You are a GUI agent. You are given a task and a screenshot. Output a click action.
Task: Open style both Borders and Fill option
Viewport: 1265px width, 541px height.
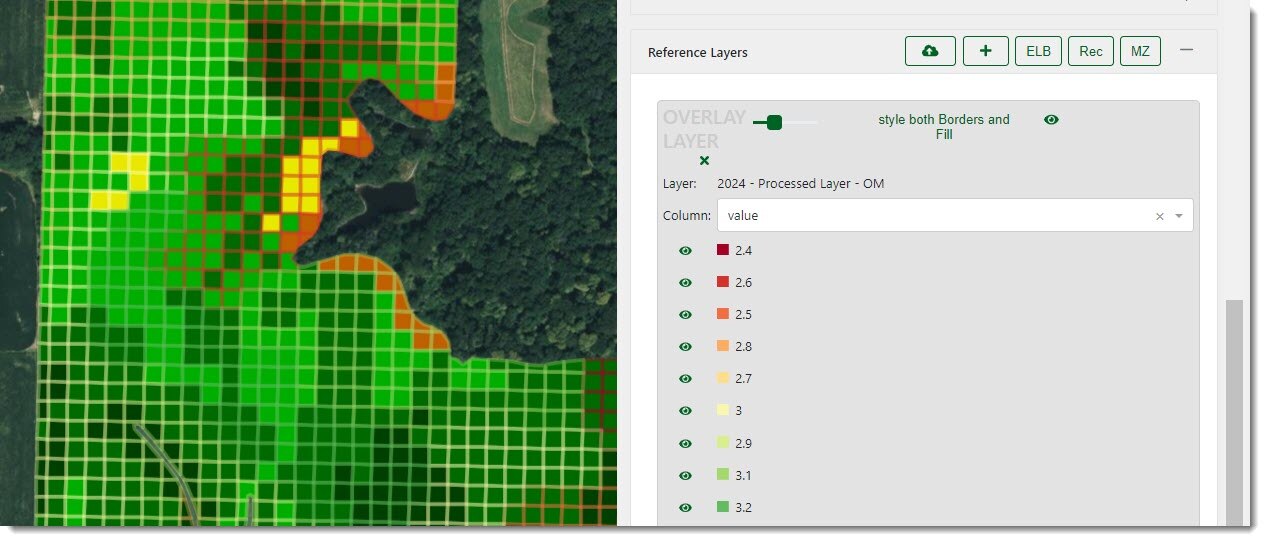tap(943, 127)
